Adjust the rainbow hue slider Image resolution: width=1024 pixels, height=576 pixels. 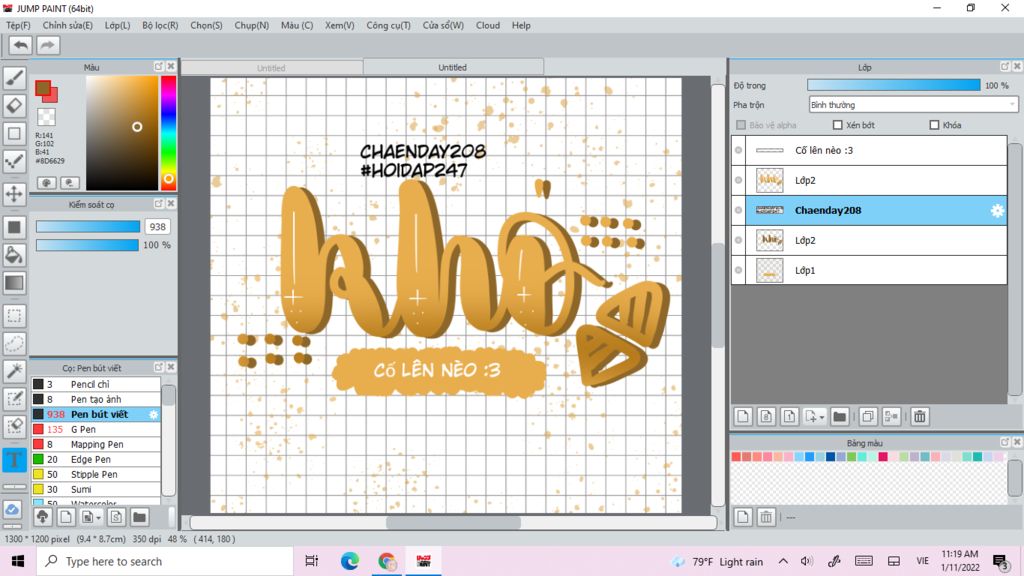tap(168, 133)
